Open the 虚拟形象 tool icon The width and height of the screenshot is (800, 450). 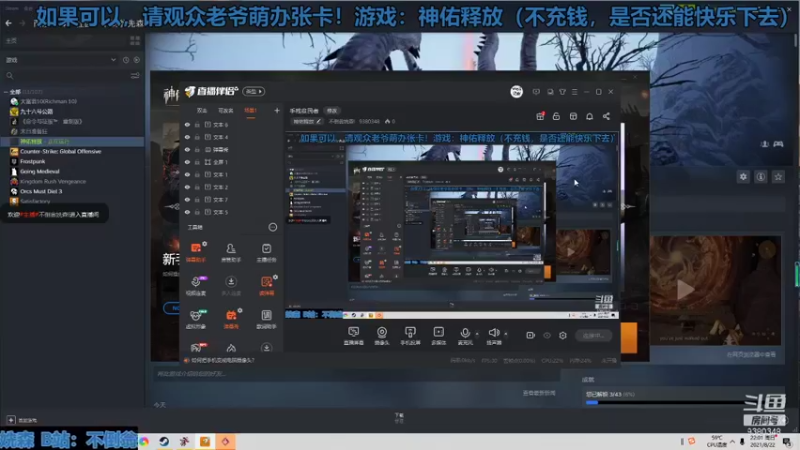(196, 318)
